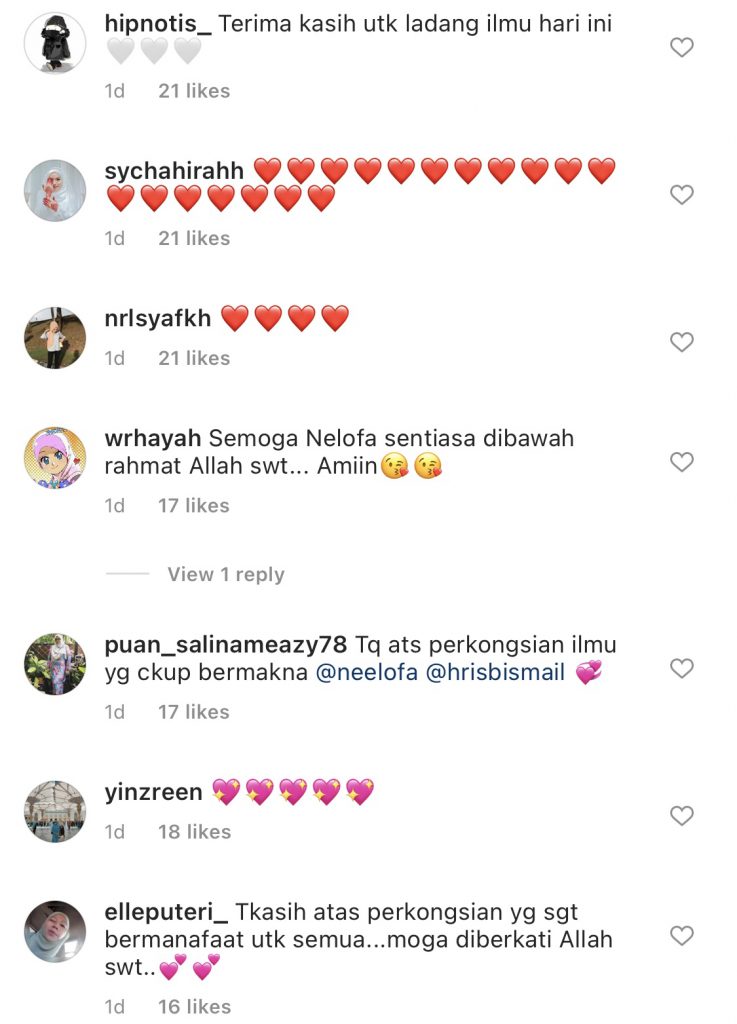Image resolution: width=737 pixels, height=1024 pixels.
Task: Open hipnotis_ profile picture
Action: [x=55, y=43]
